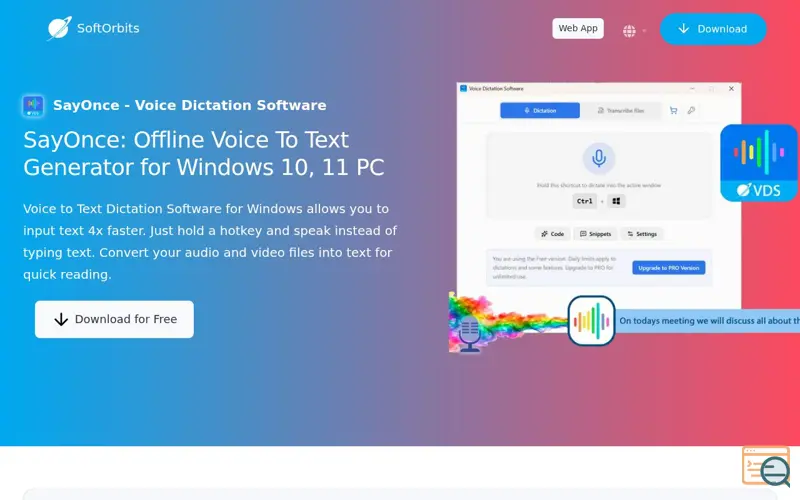Select the Dictation tab in app preview
This screenshot has width=800, height=500.
[540, 110]
